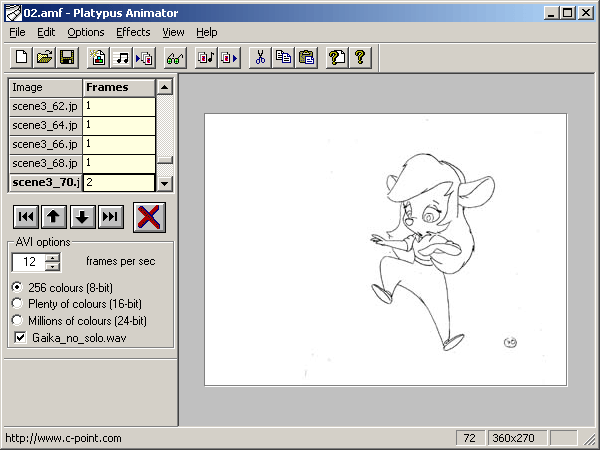Image resolution: width=600 pixels, height=450 pixels.
Task: Click the frames per sec field showing 12
Action: tap(29, 262)
